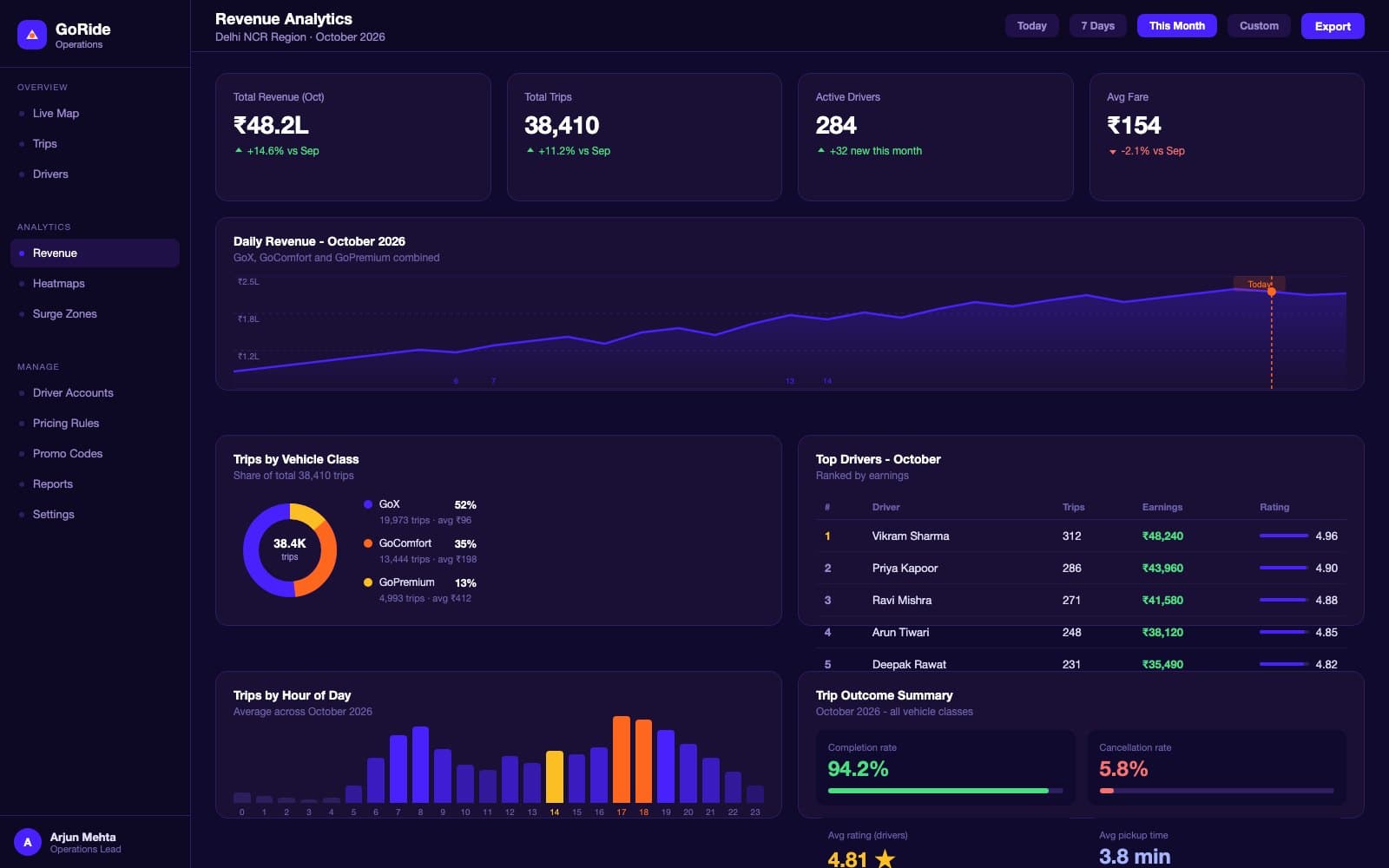
Task: Open Surge Zones page
Action: (95, 314)
